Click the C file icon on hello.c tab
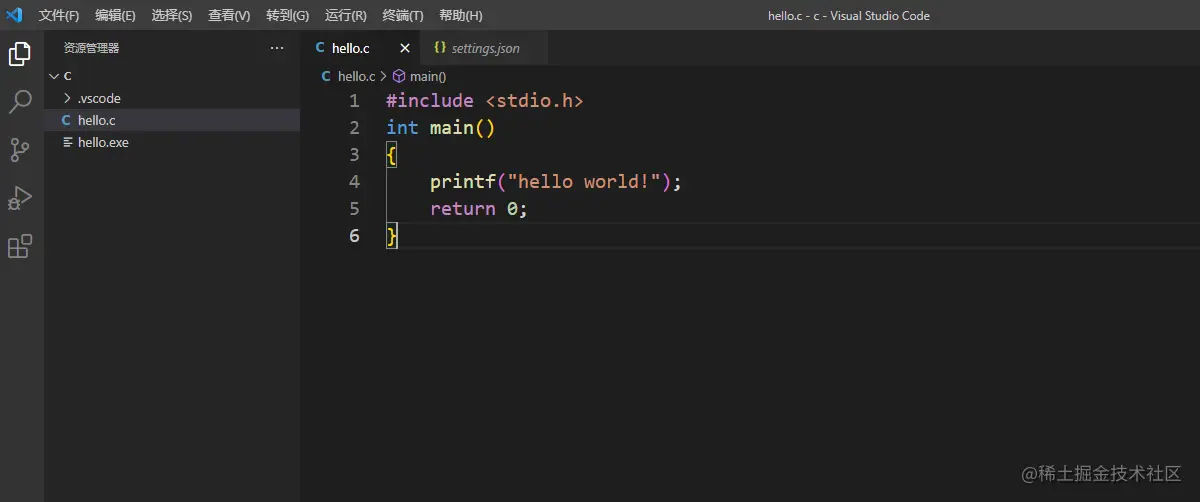Viewport: 1200px width, 502px height. [x=319, y=48]
